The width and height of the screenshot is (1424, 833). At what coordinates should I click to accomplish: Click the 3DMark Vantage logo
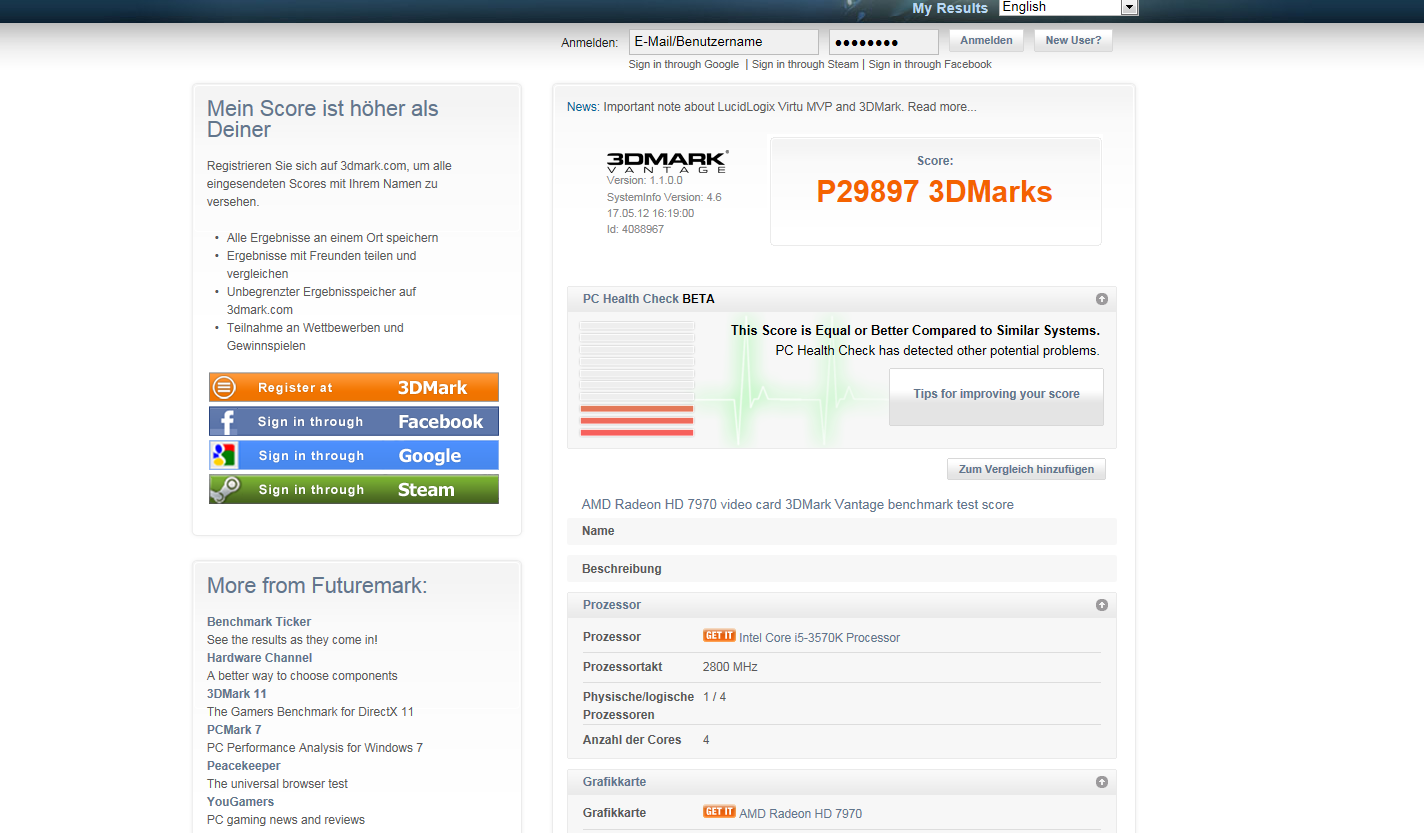click(x=667, y=162)
